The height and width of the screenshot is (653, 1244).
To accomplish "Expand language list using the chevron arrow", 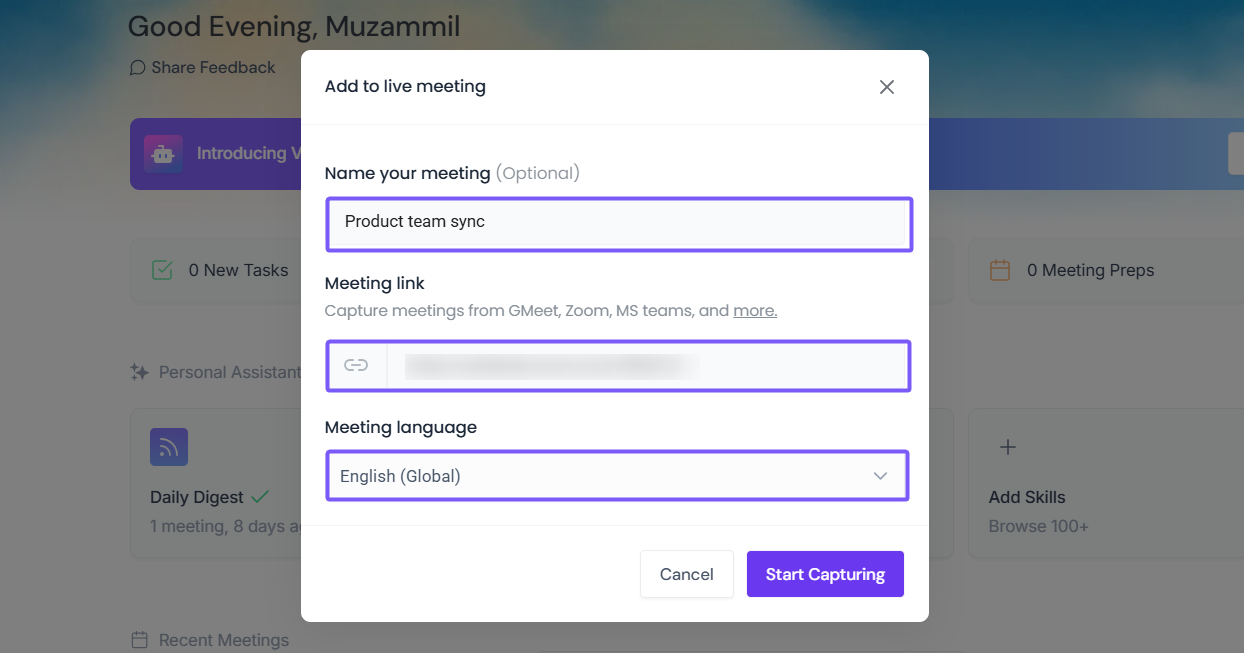I will [880, 476].
